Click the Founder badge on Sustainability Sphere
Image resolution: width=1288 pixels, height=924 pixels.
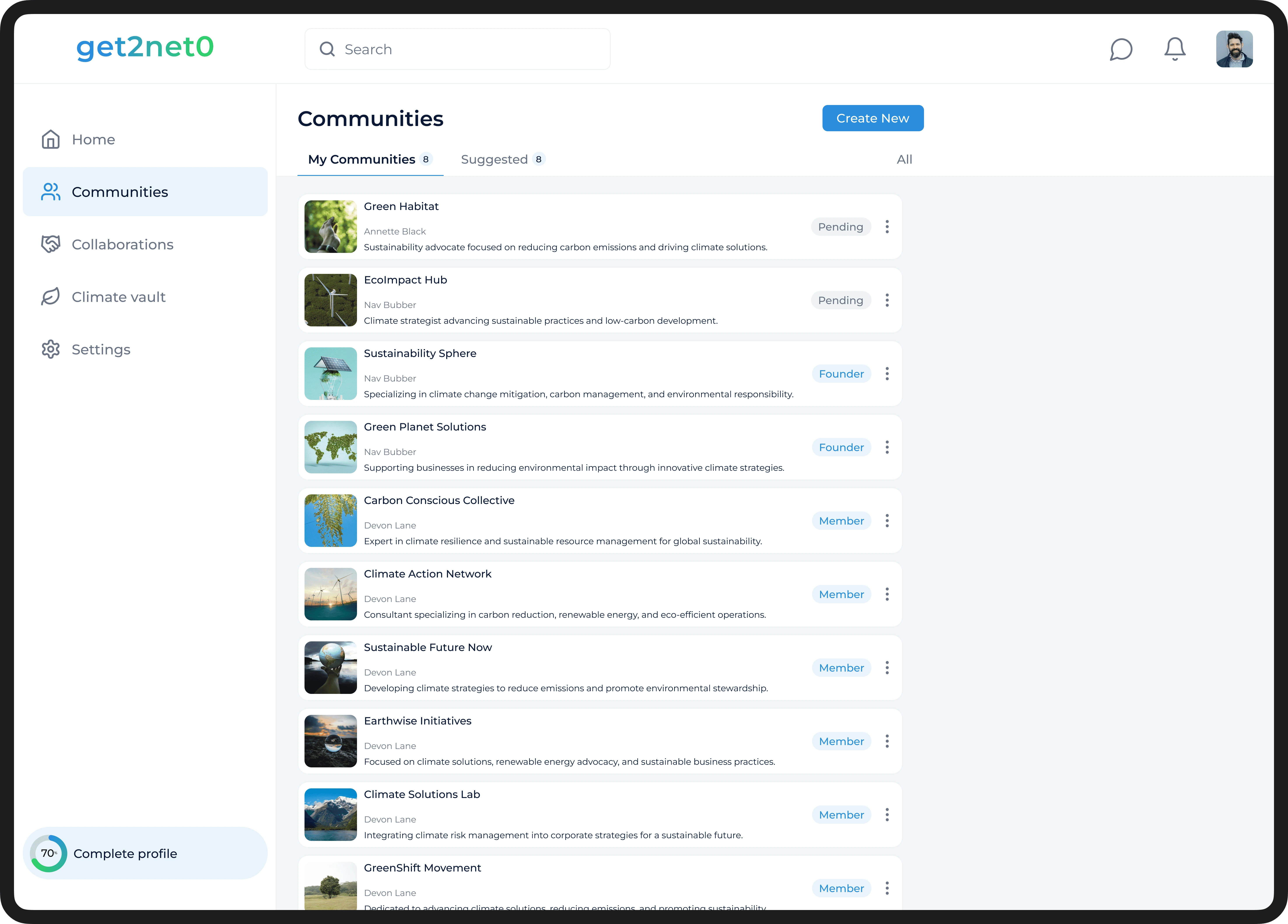[841, 374]
